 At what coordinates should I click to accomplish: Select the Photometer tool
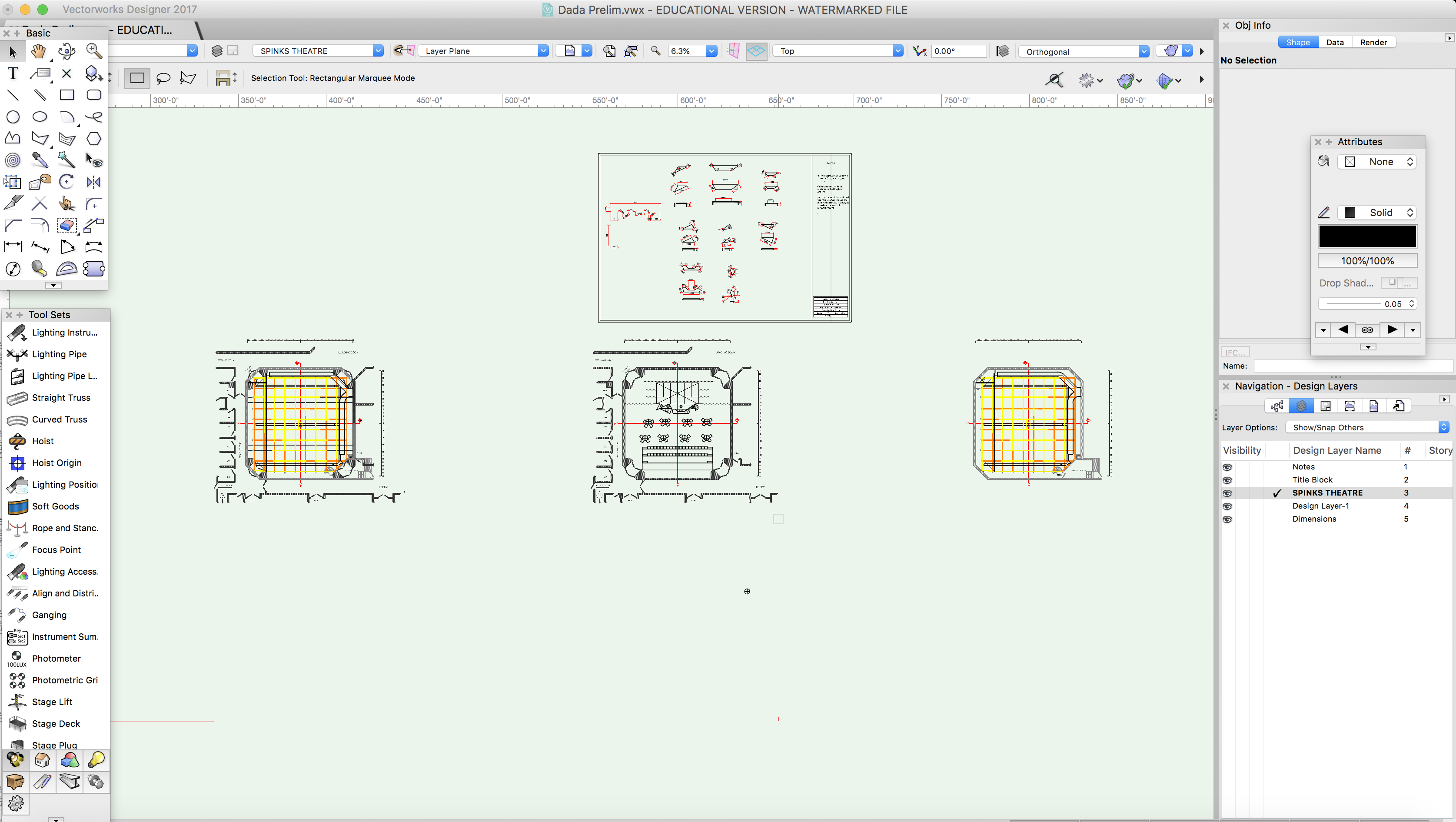click(x=17, y=658)
